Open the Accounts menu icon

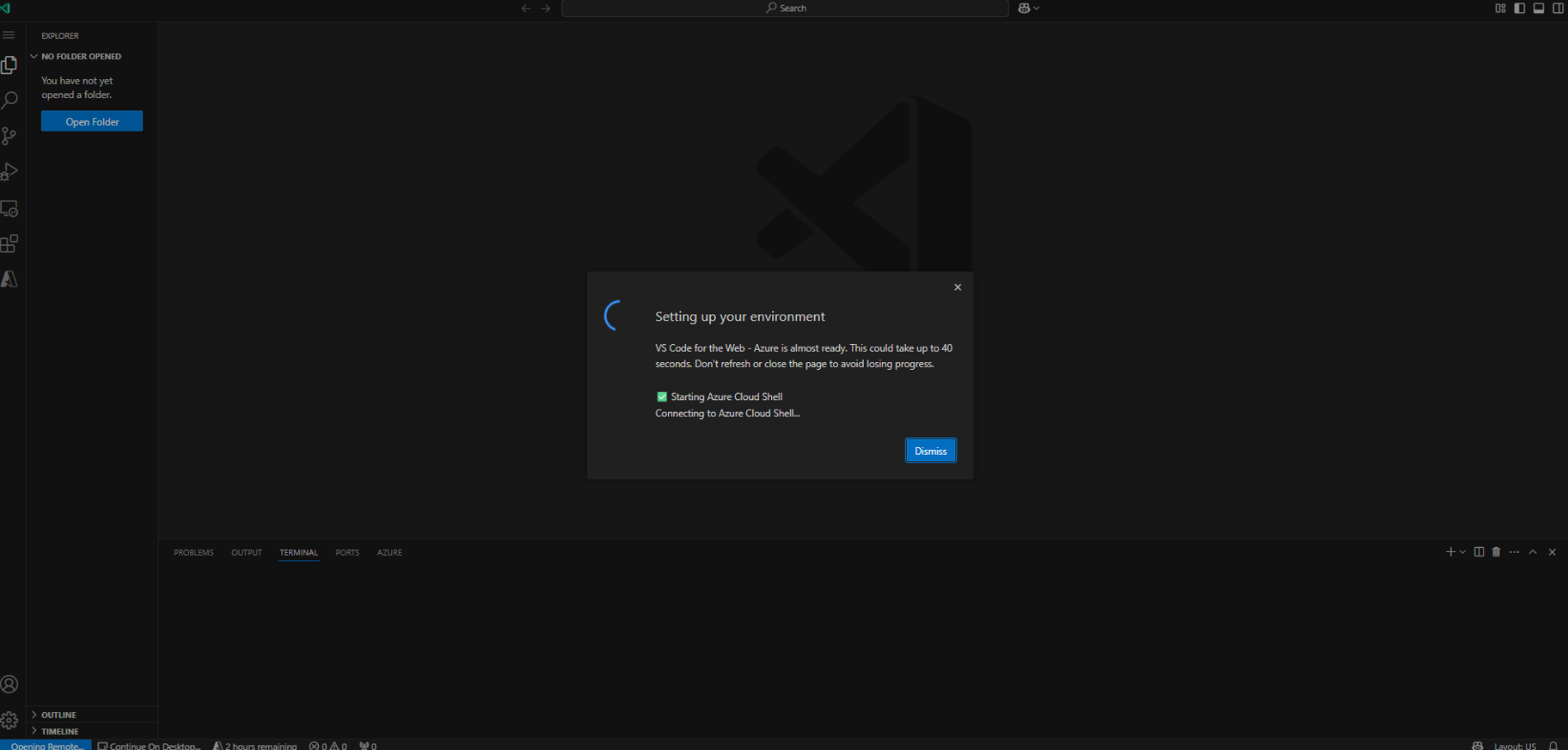(9, 685)
